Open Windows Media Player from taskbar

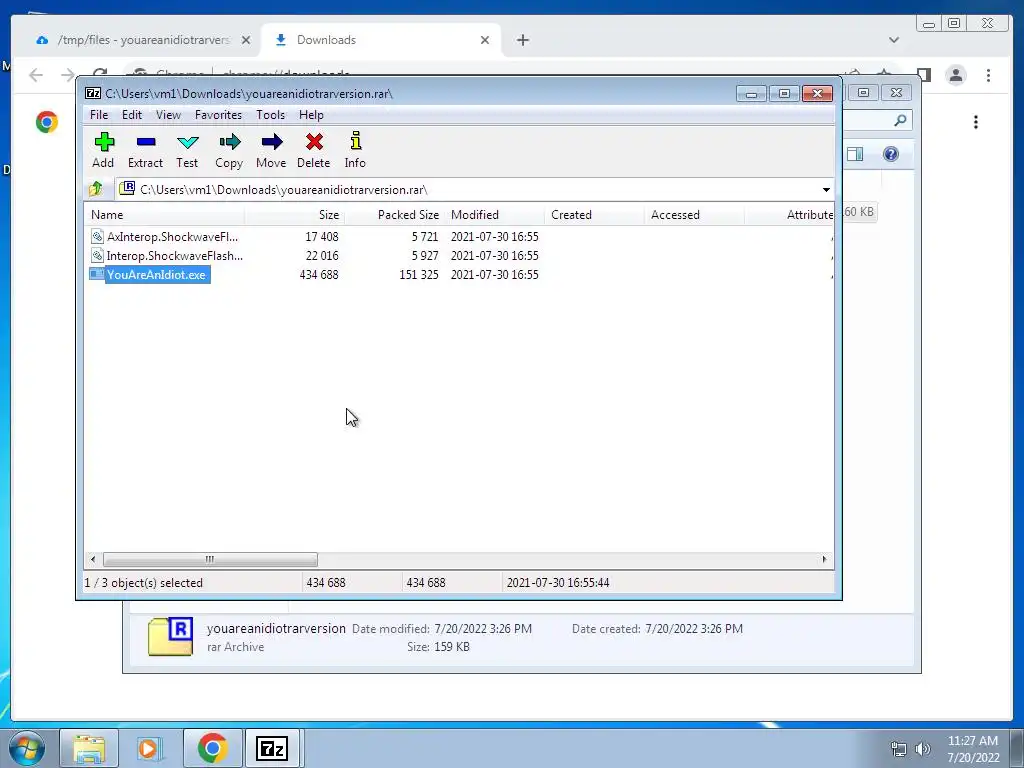coord(150,748)
